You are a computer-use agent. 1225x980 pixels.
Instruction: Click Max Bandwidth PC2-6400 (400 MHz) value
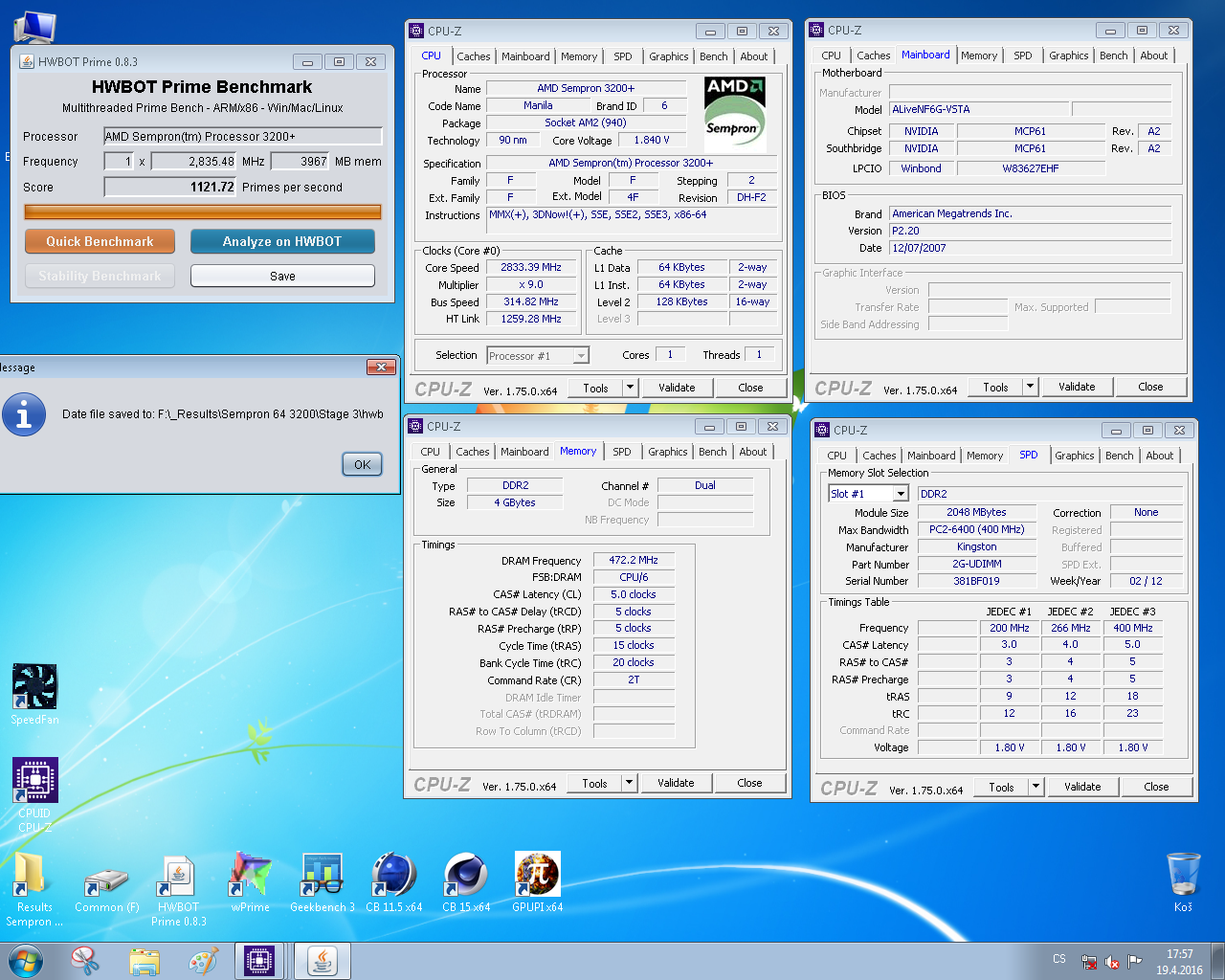click(x=977, y=529)
